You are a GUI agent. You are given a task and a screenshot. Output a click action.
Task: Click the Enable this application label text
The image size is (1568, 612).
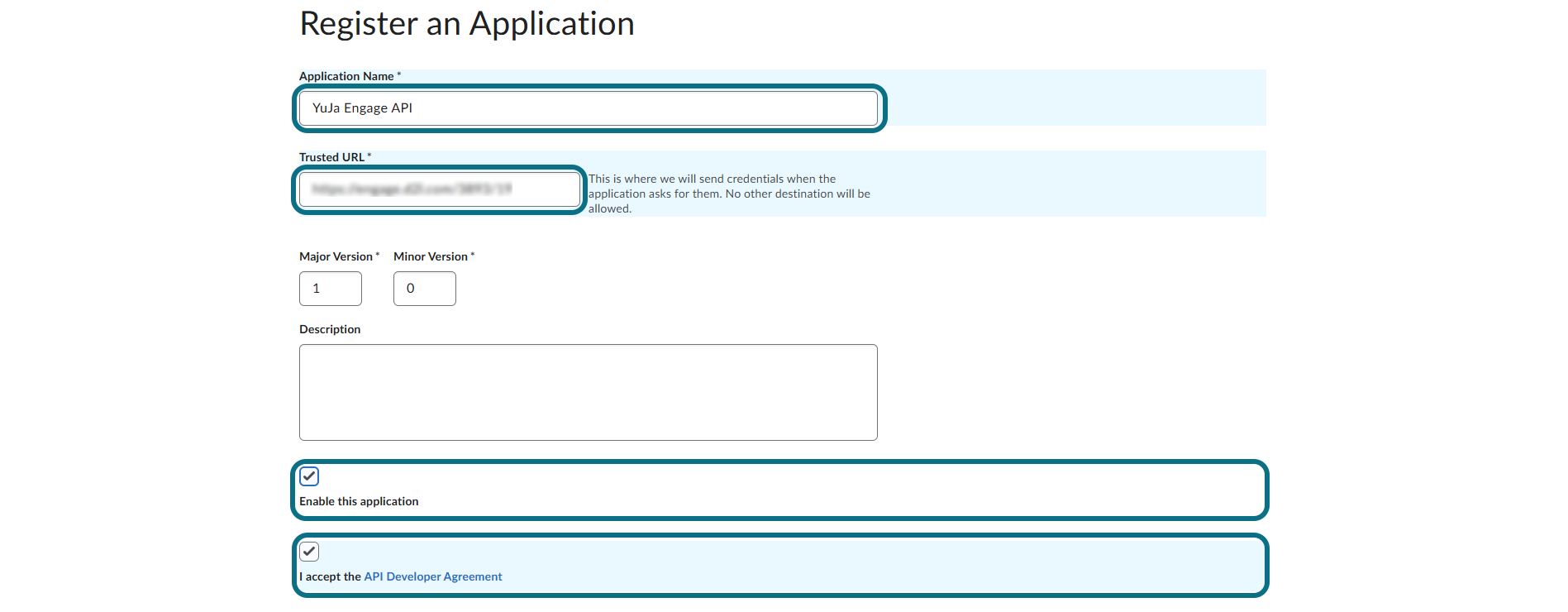(x=359, y=501)
